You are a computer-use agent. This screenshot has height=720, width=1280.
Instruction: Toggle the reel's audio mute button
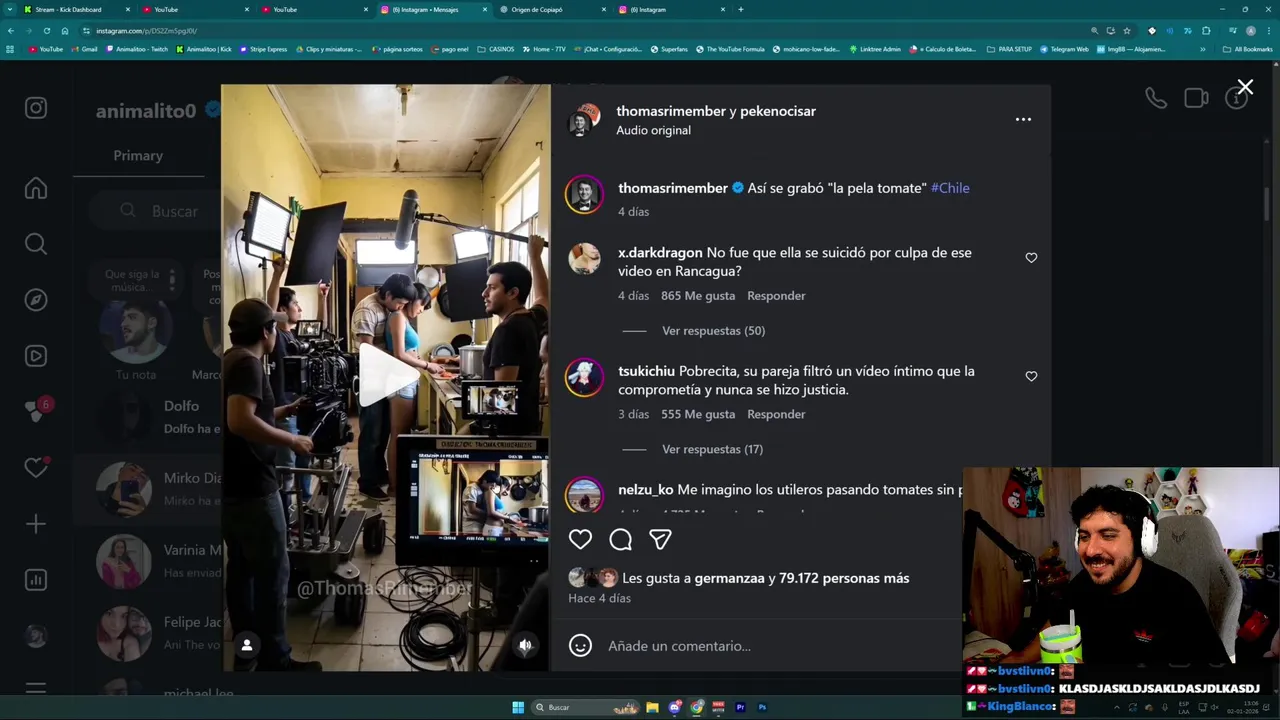pyautogui.click(x=525, y=645)
